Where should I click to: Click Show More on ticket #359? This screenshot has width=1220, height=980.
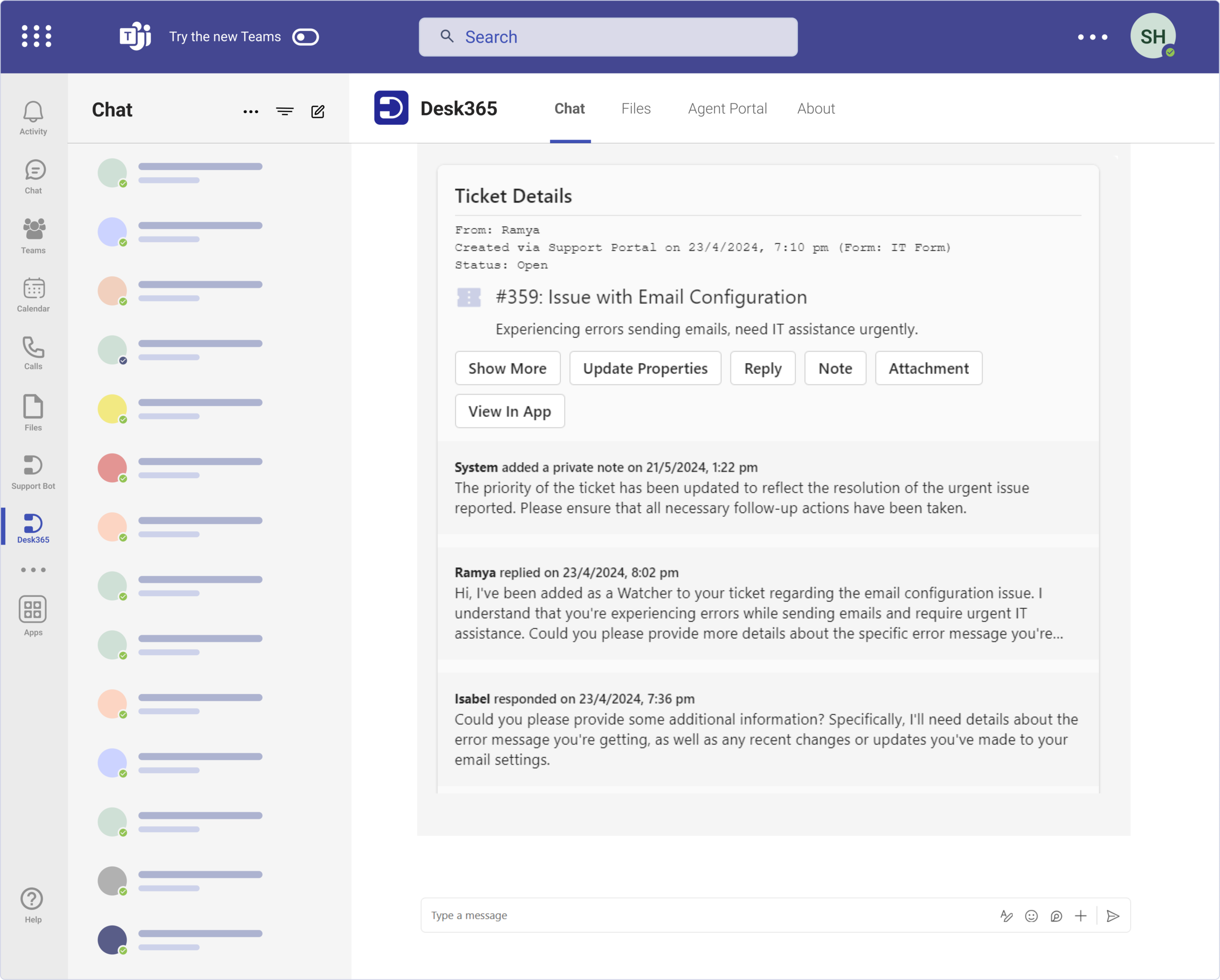tap(507, 368)
